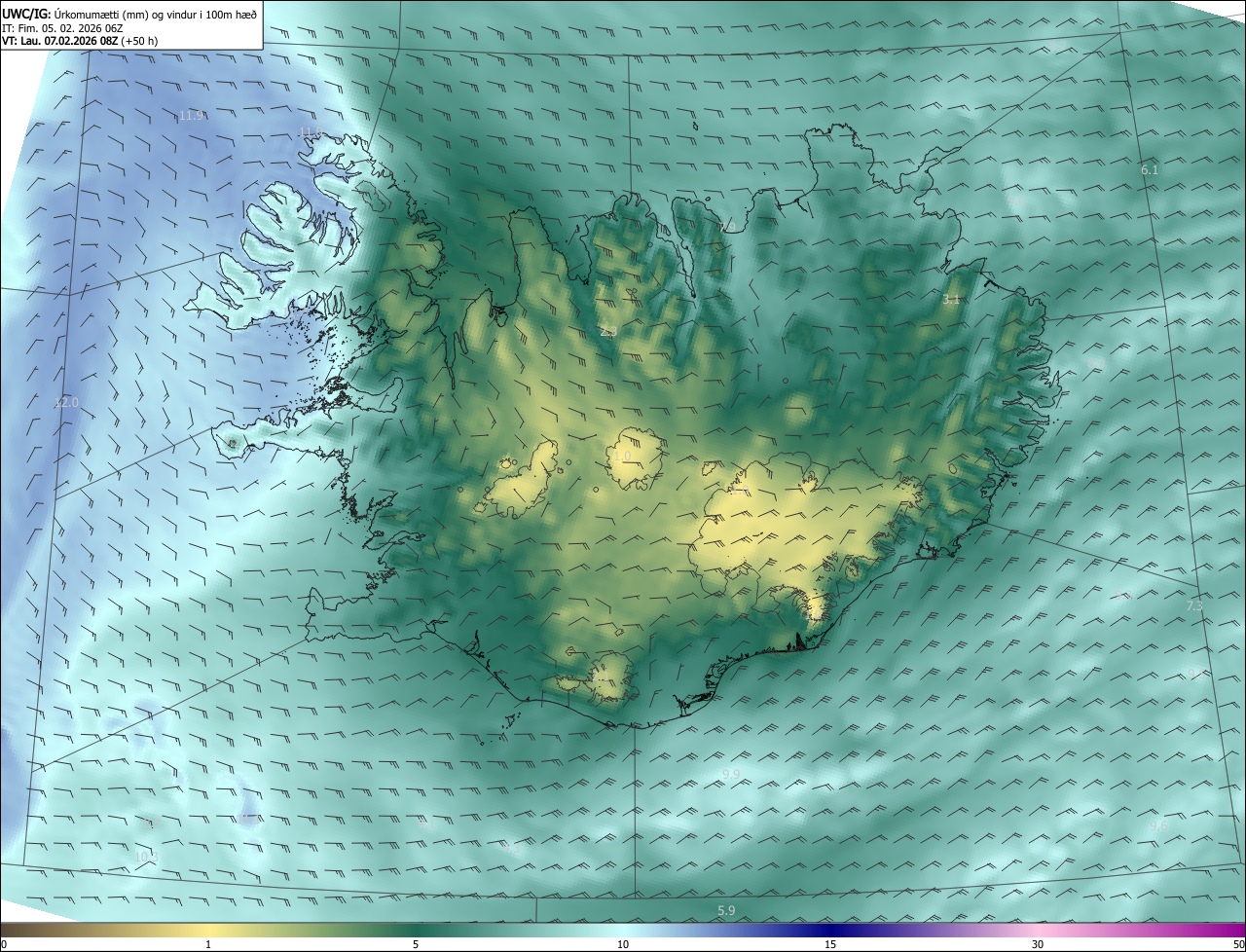Click the '0' tick on the color scale
Image resolution: width=1246 pixels, height=952 pixels.
click(x=3, y=945)
